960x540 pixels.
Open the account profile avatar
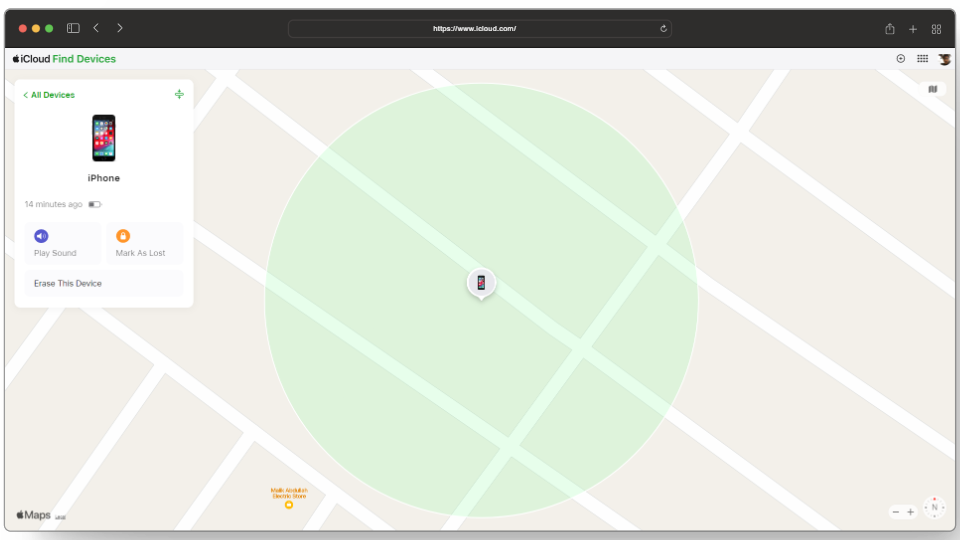[x=944, y=59]
